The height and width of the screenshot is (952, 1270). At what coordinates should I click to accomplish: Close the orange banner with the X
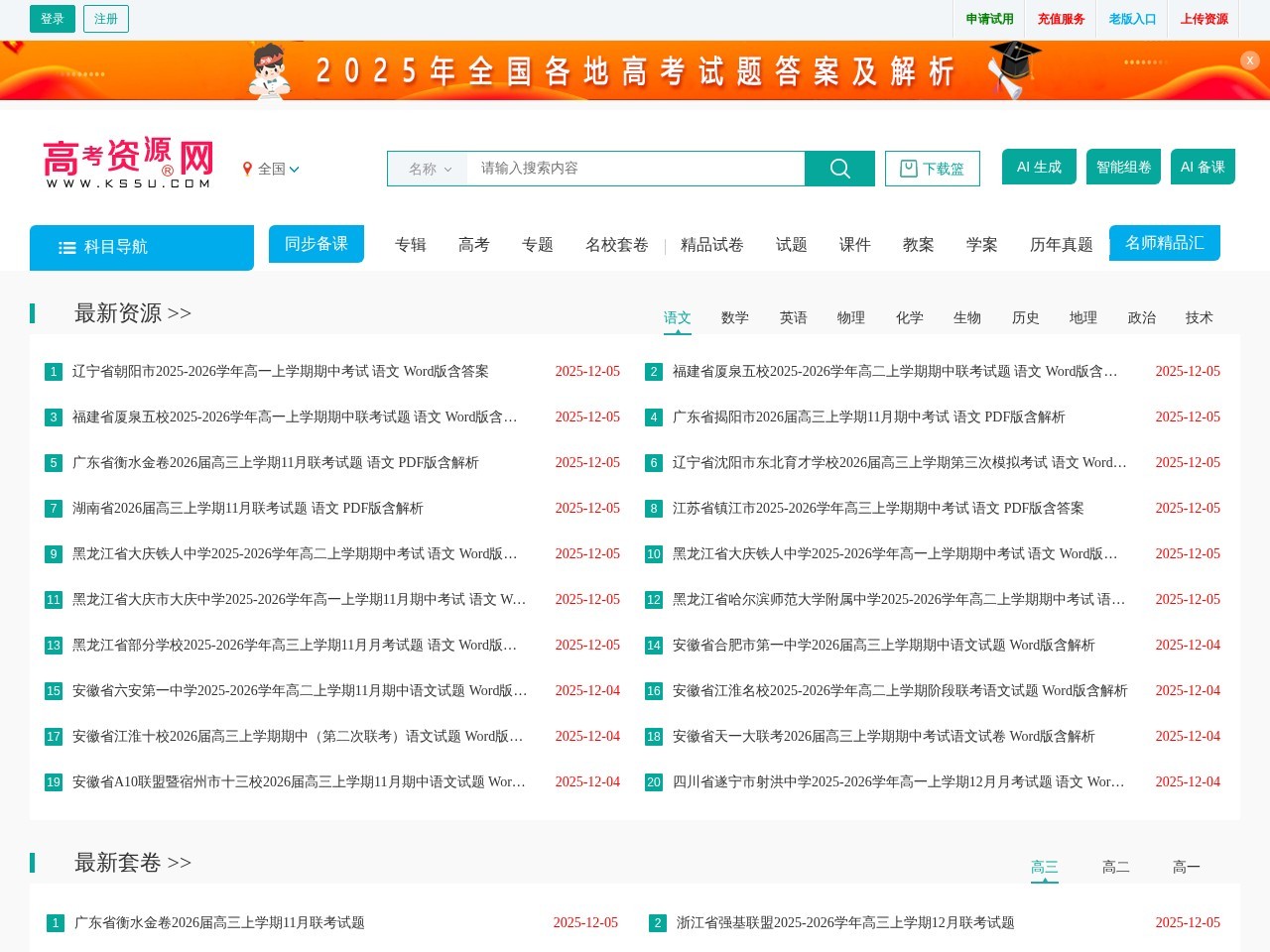click(1249, 60)
